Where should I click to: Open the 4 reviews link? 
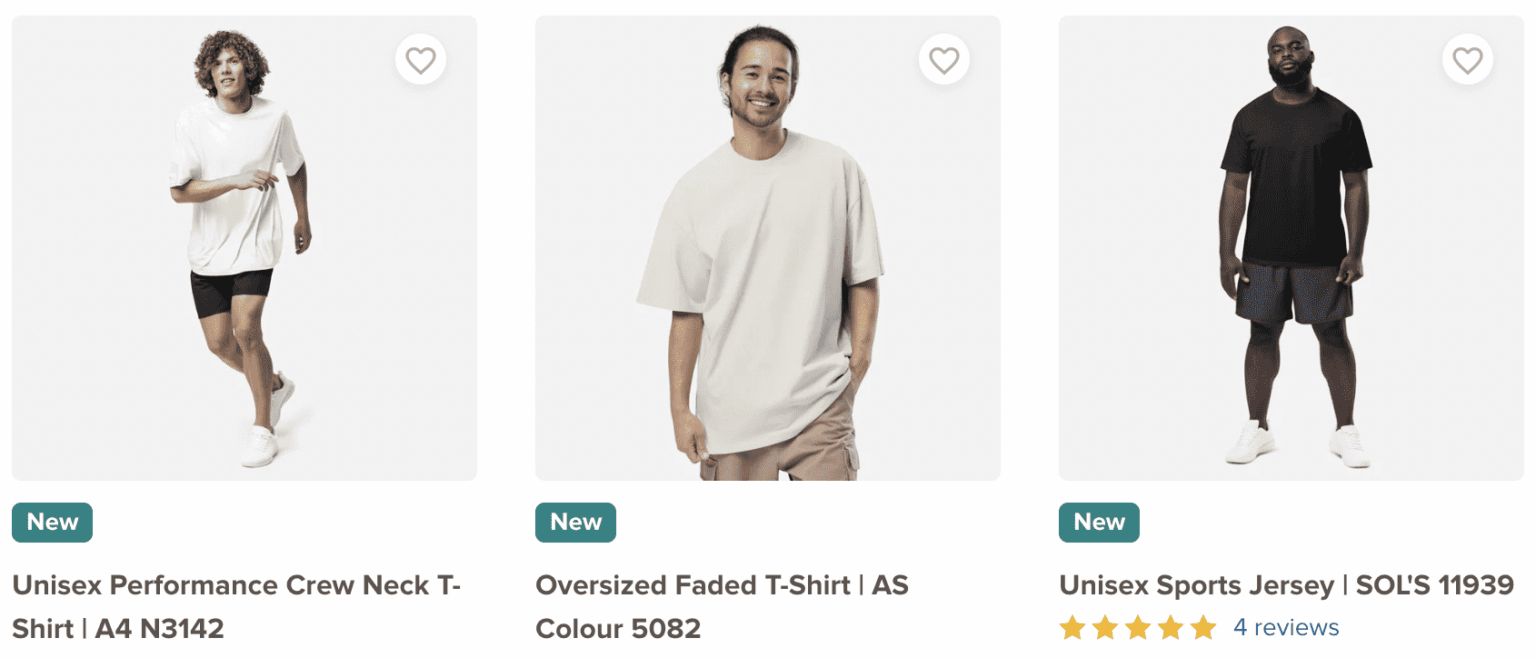(x=1286, y=628)
